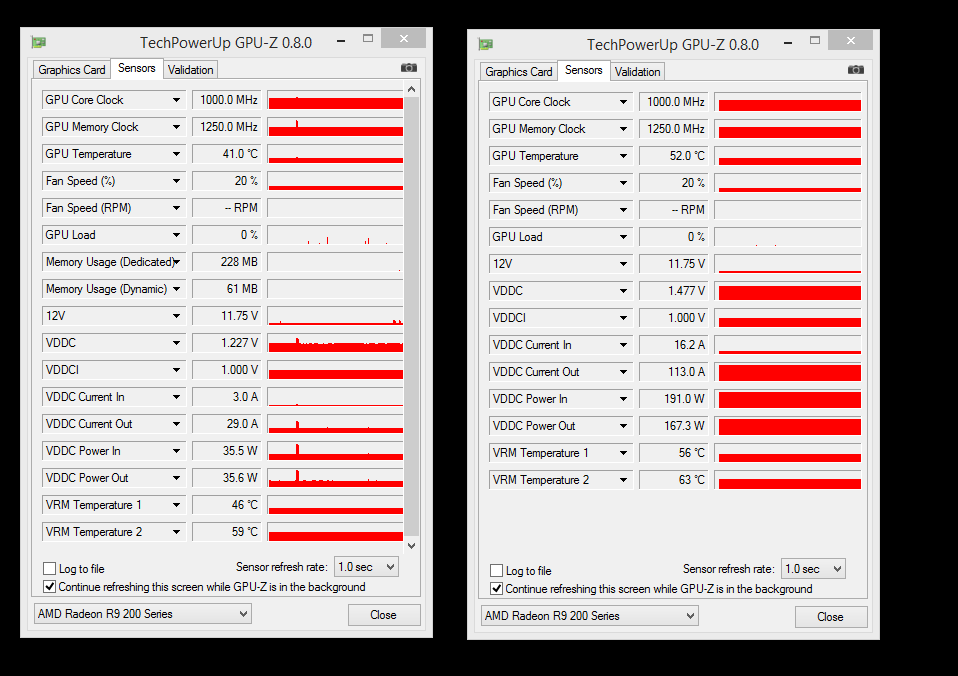
Task: Open sensor refresh rate dropdown in right window
Action: [x=813, y=569]
